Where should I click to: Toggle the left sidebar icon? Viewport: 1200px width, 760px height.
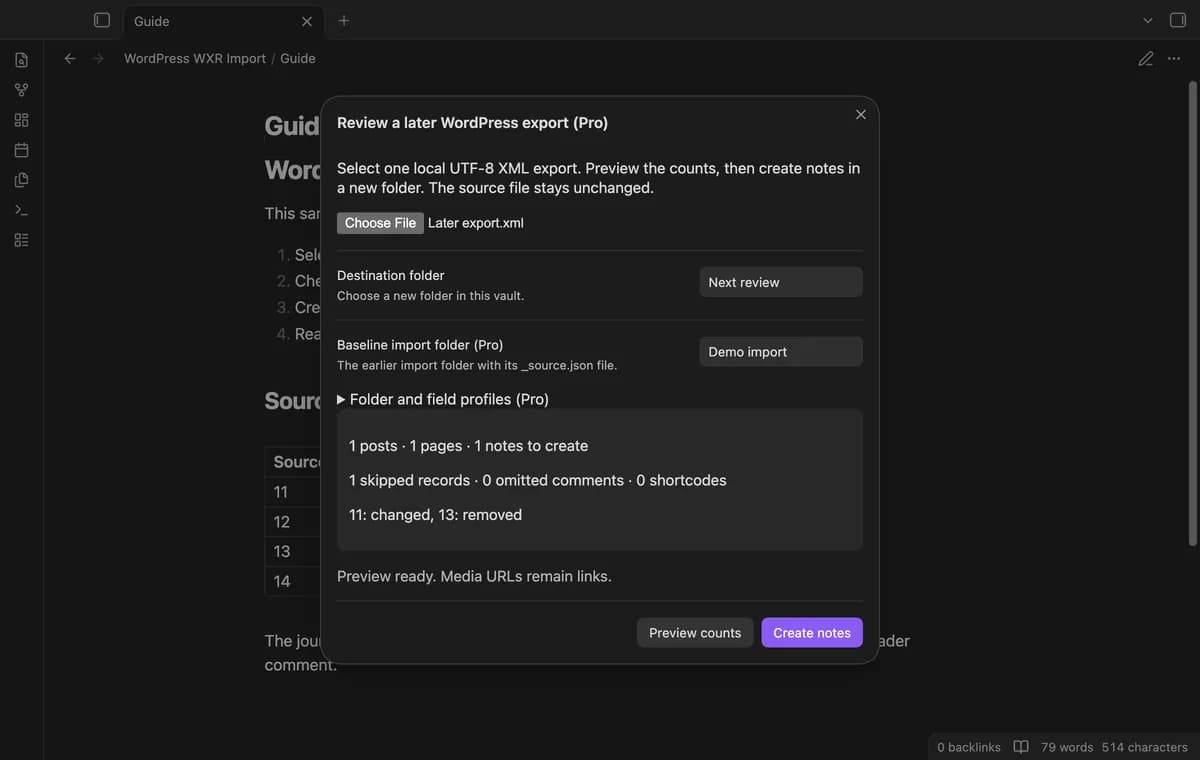pos(101,20)
